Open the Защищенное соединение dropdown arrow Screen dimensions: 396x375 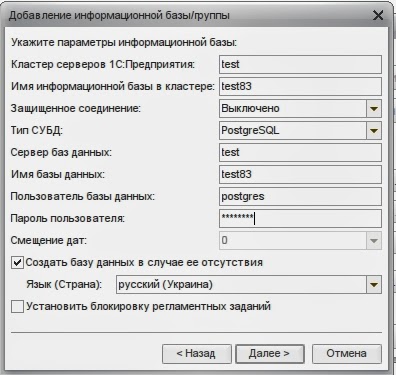(374, 109)
